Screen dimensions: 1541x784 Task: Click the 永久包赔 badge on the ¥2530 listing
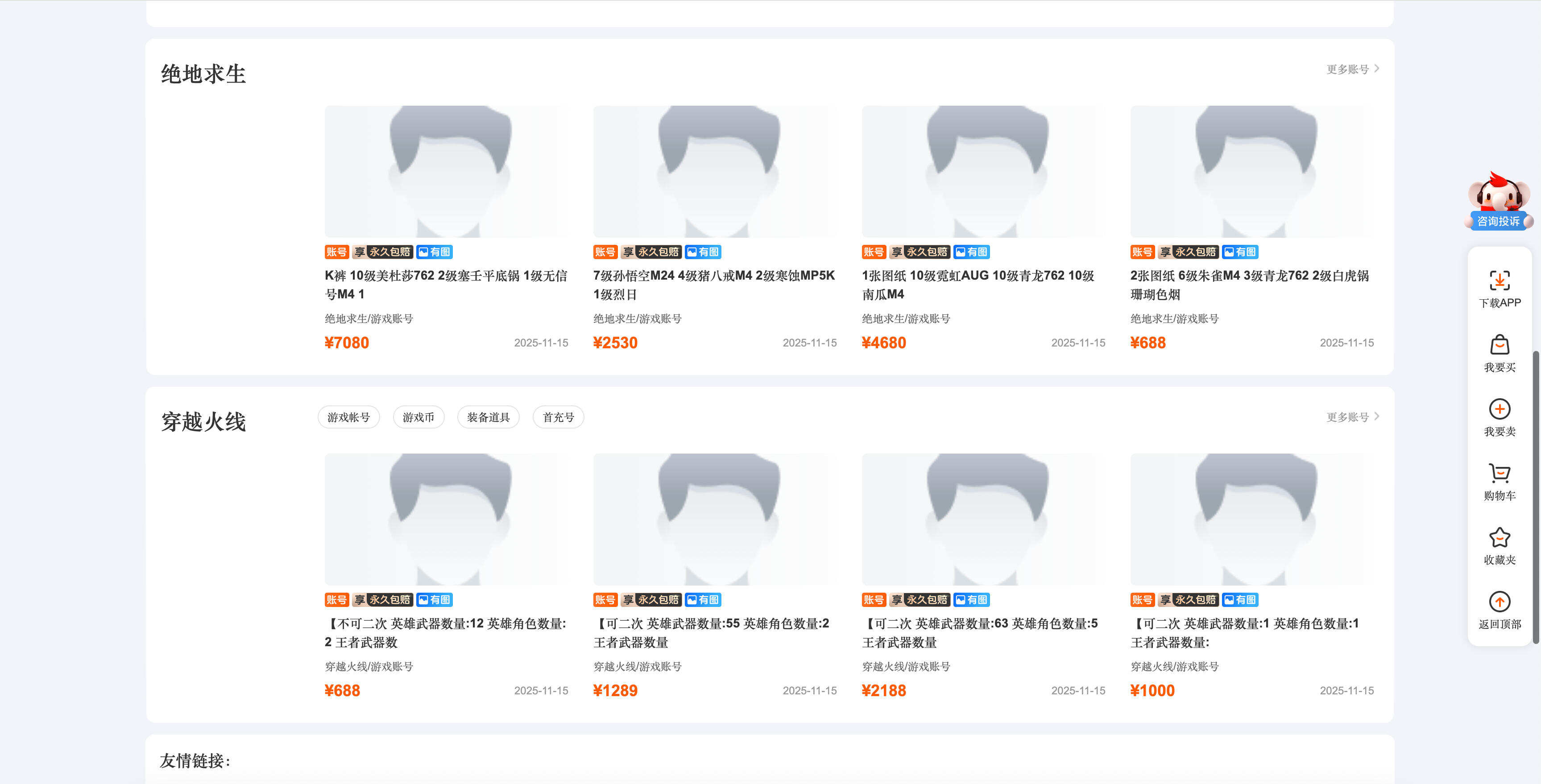pos(658,252)
